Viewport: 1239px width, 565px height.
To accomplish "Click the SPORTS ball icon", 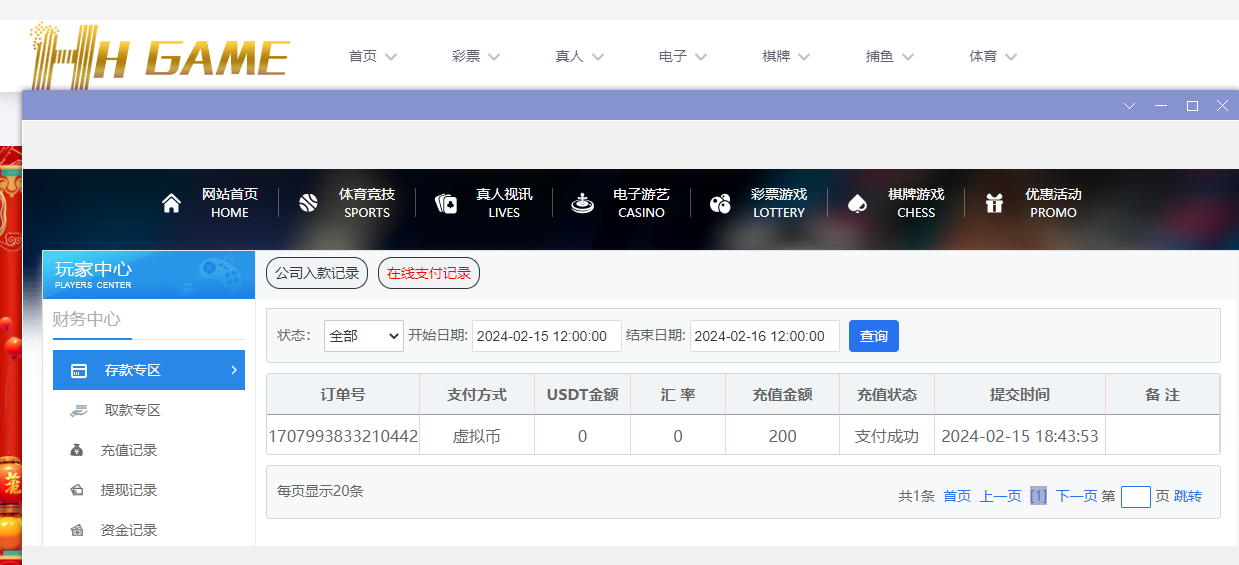I will point(308,203).
